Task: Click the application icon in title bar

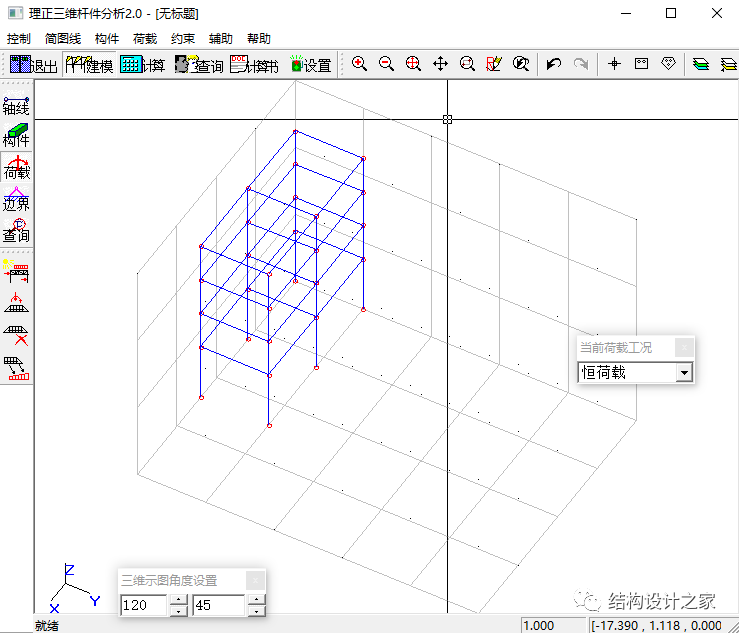Action: point(15,13)
